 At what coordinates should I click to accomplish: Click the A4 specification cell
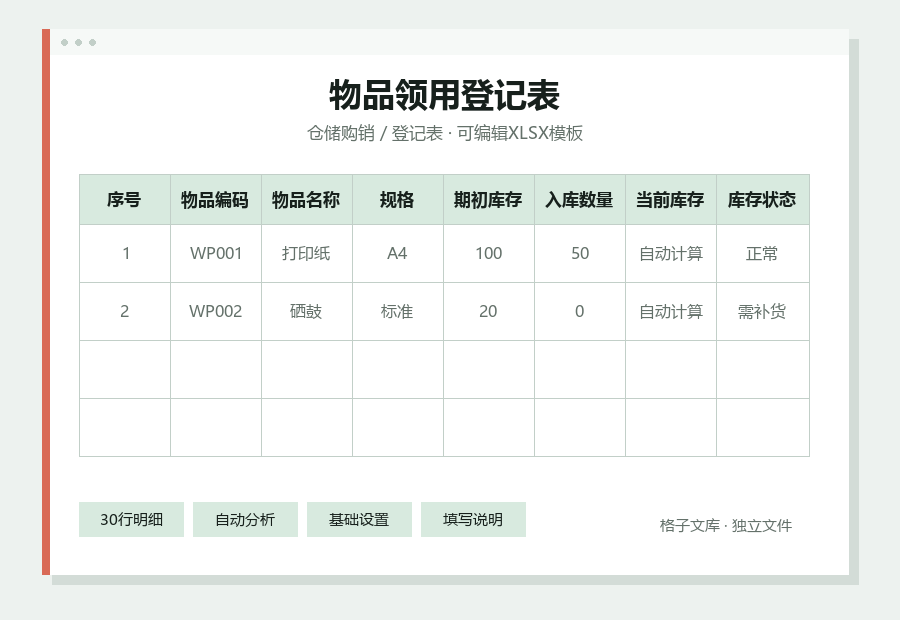pyautogui.click(x=398, y=253)
